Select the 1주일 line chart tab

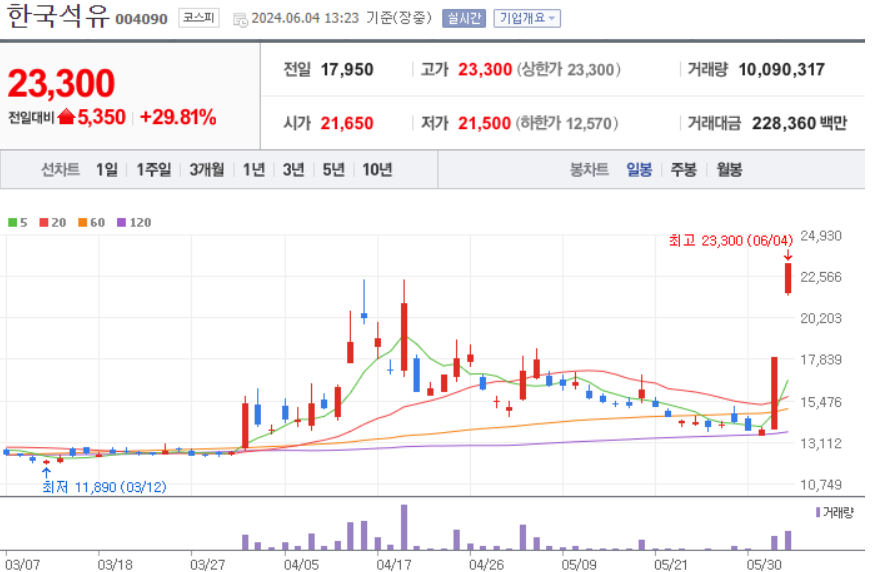(154, 169)
